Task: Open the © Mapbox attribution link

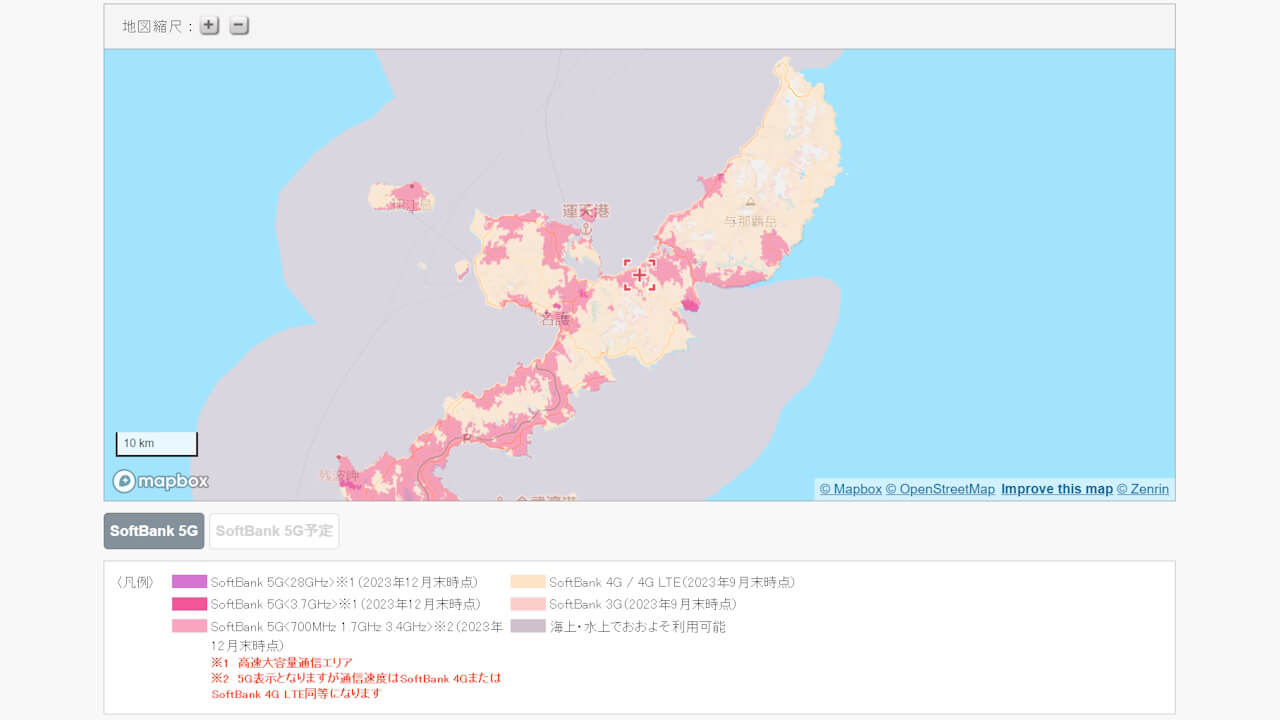Action: click(851, 489)
